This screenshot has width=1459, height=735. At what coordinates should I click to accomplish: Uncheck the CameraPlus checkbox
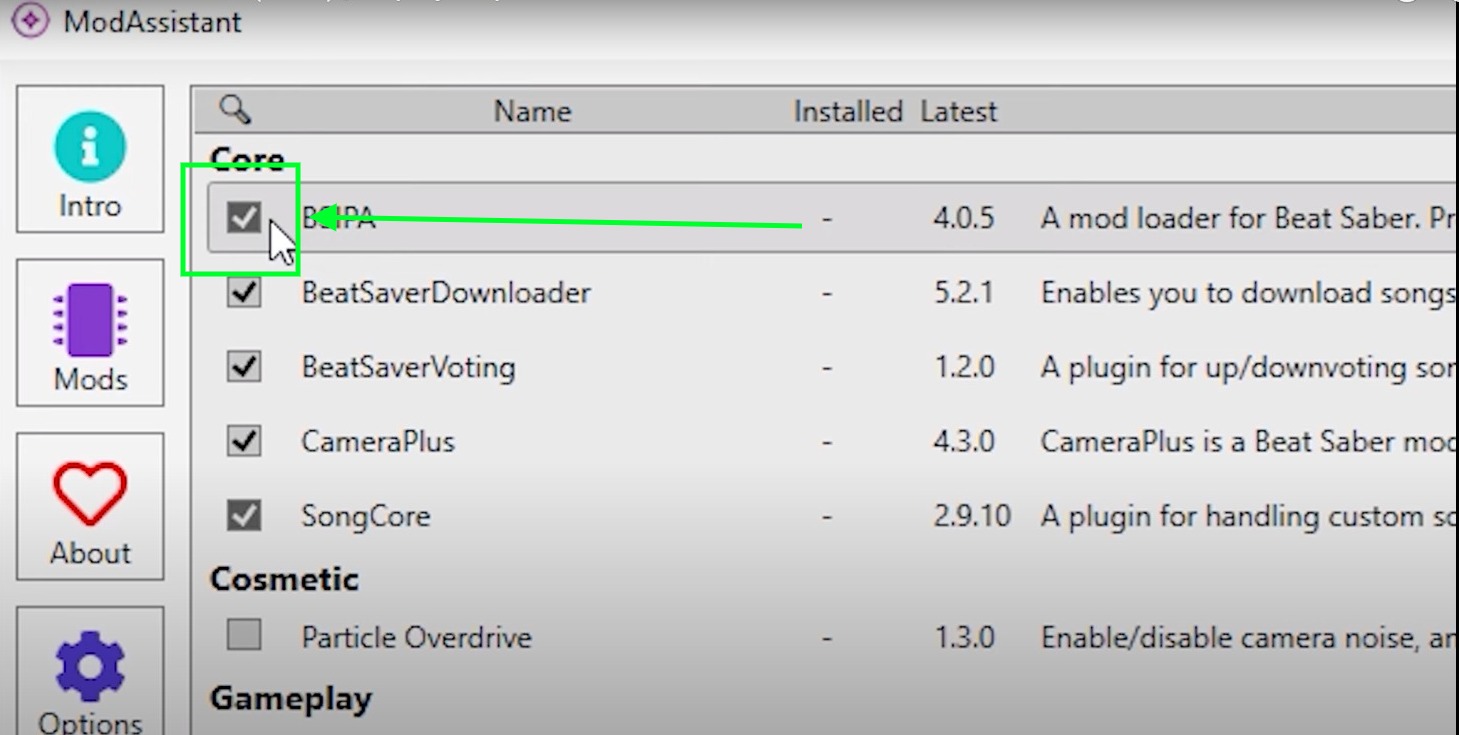coord(244,441)
